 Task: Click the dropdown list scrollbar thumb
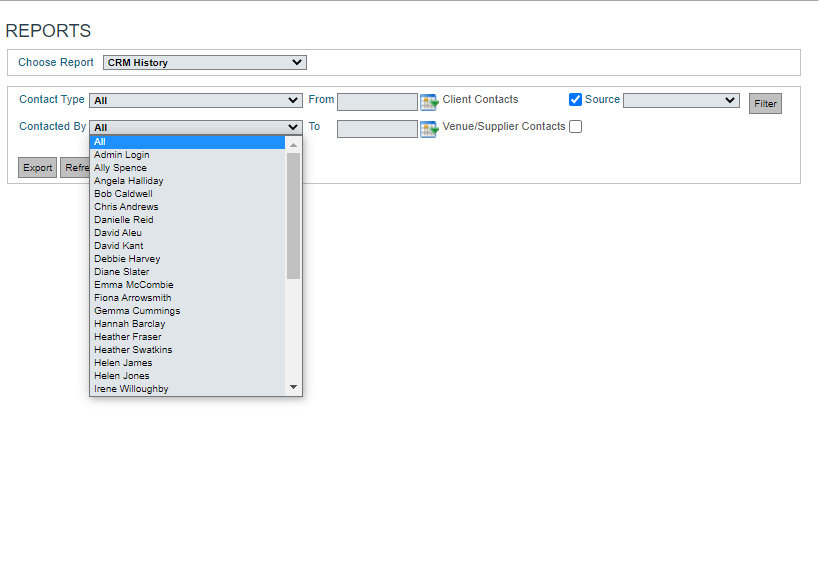[293, 216]
